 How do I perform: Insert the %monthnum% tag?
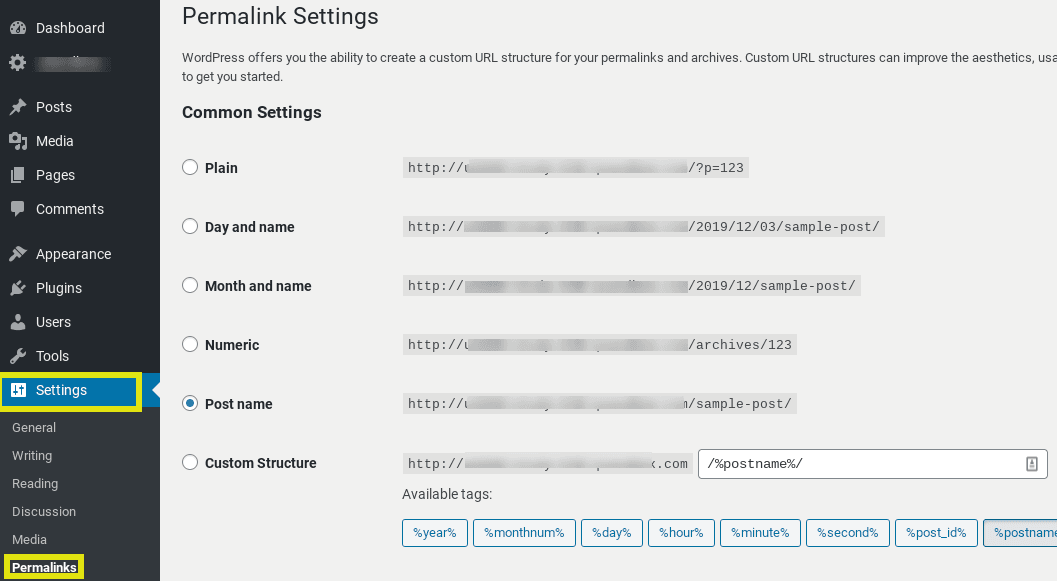(x=524, y=532)
